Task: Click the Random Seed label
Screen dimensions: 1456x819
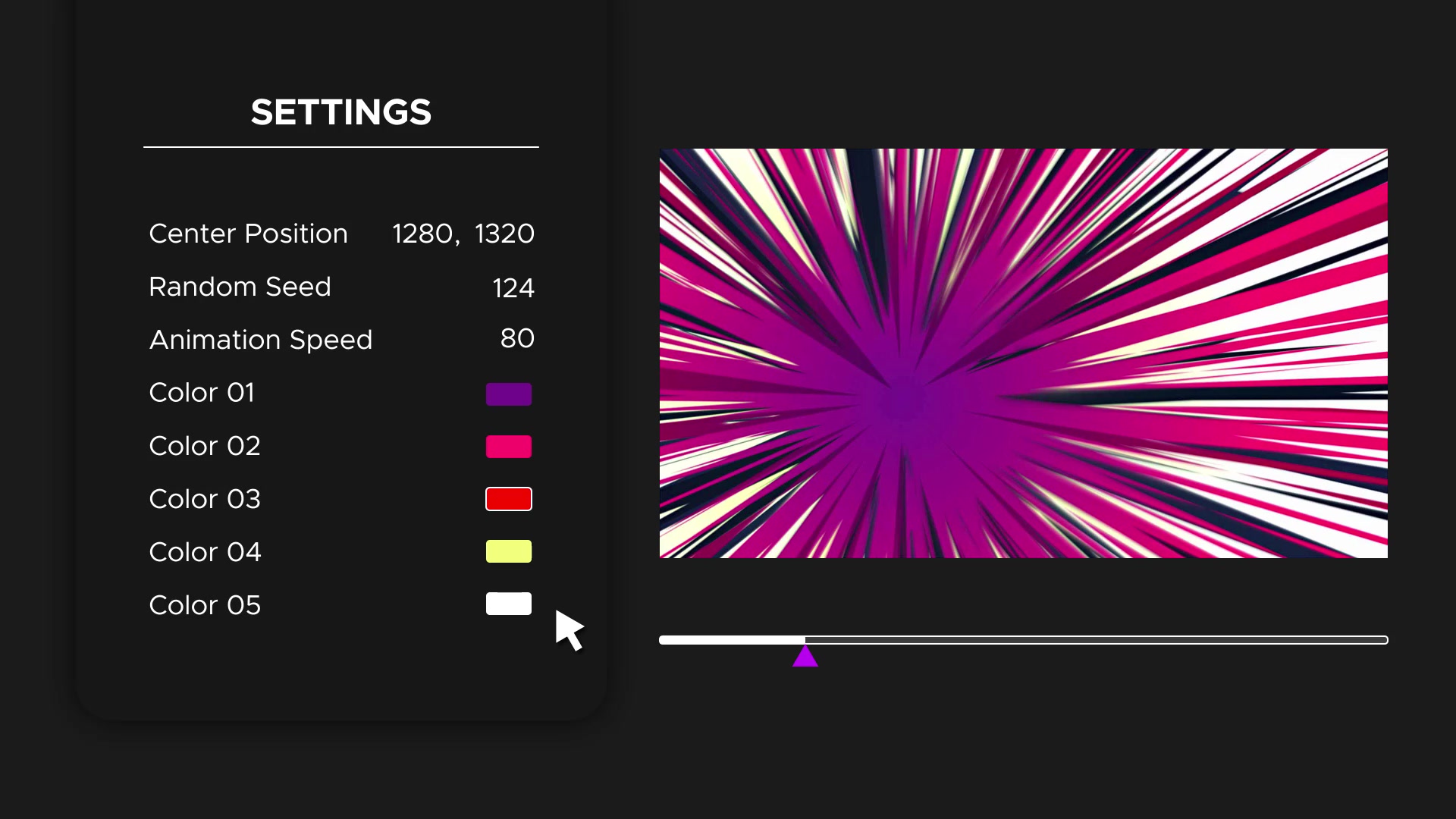Action: click(240, 287)
